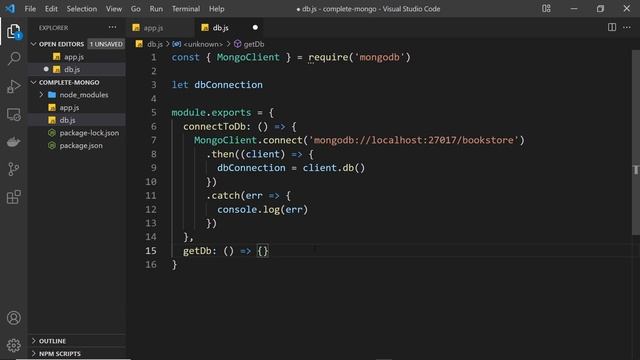Click the 1 UNSAVED badge
Viewport: 640px width, 360px height.
click(x=106, y=44)
